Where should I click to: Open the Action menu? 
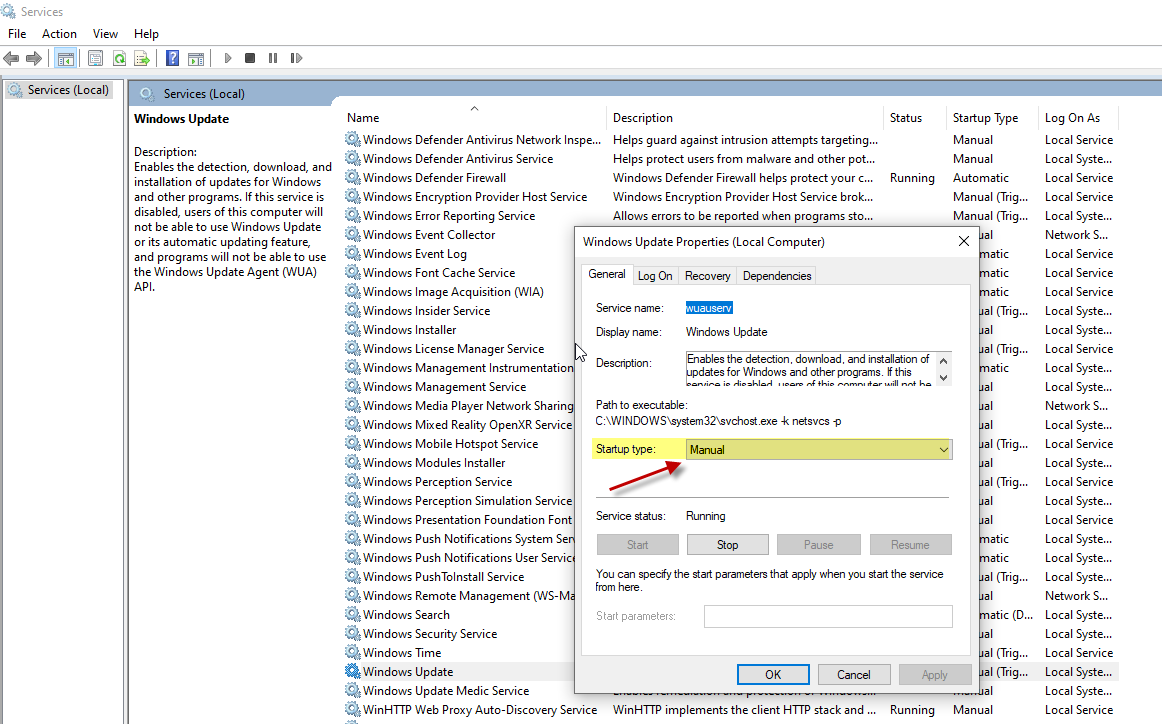[59, 34]
